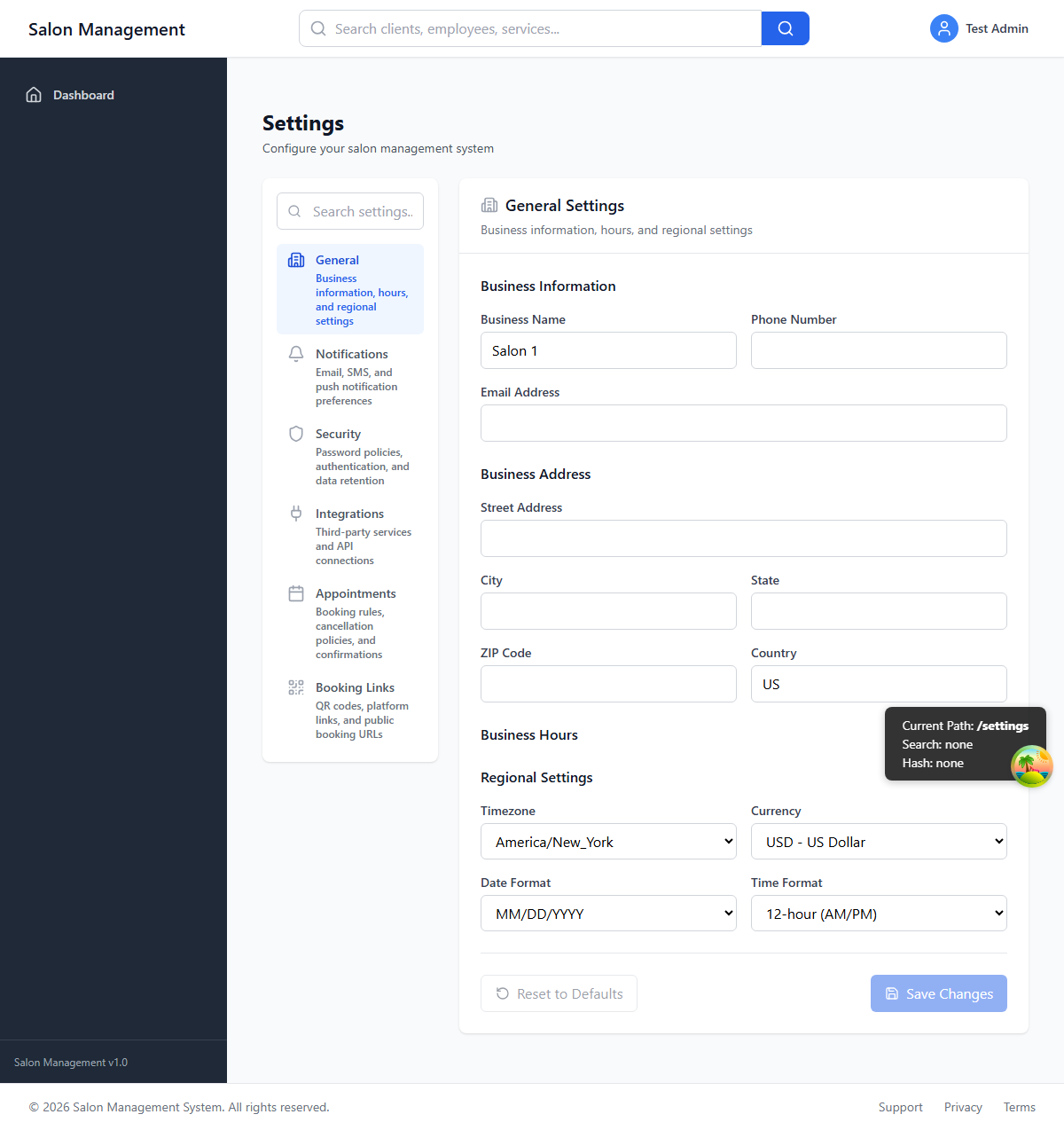Select the Appointments calendar icon
The width and height of the screenshot is (1064, 1130).
pos(296,592)
